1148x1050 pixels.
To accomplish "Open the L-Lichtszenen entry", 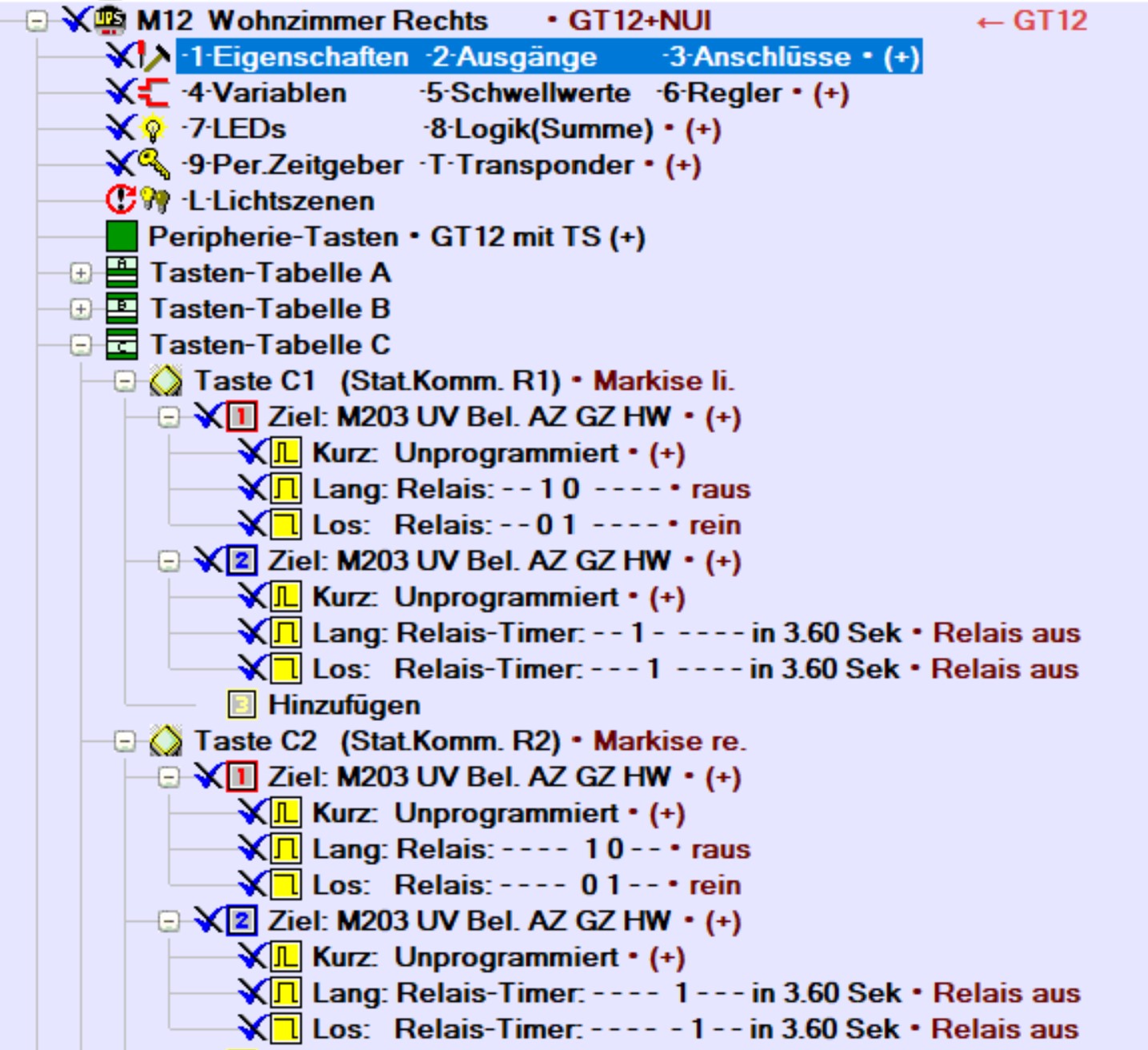I will (x=278, y=201).
